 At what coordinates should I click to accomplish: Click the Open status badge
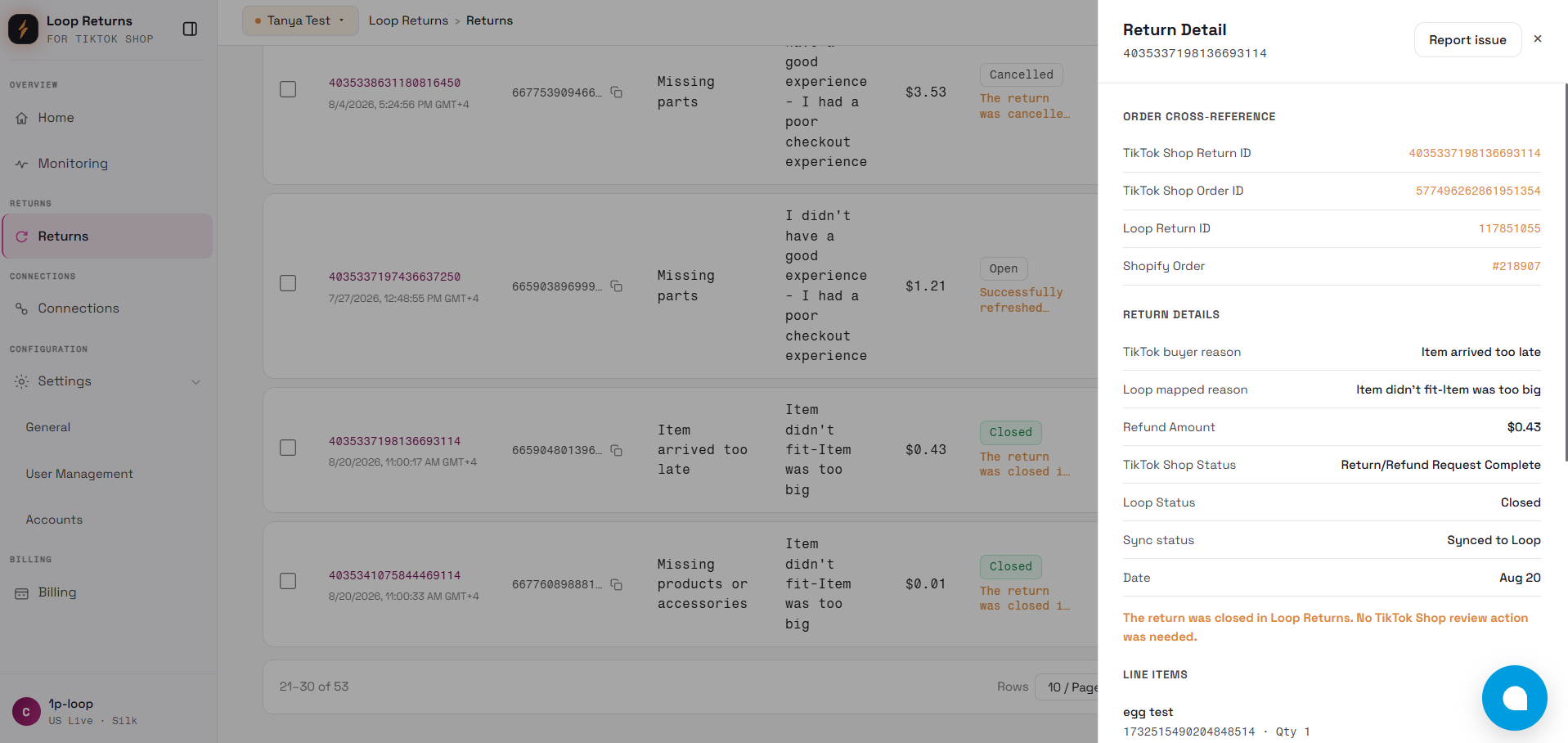[x=1003, y=268]
